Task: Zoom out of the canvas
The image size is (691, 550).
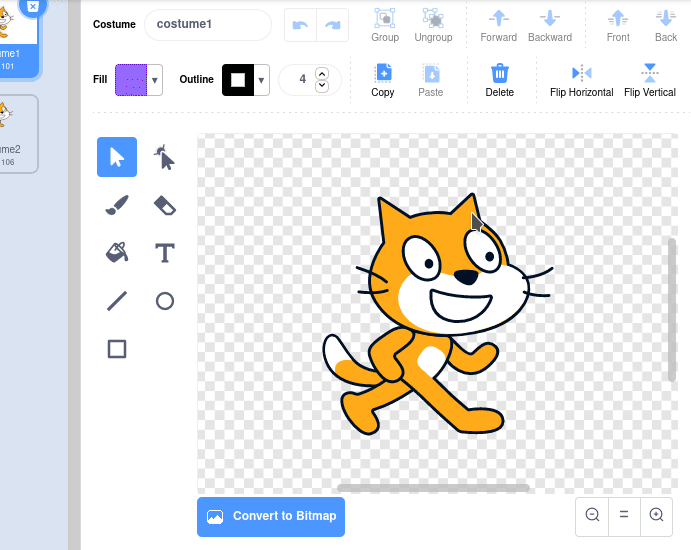Action: coord(592,515)
